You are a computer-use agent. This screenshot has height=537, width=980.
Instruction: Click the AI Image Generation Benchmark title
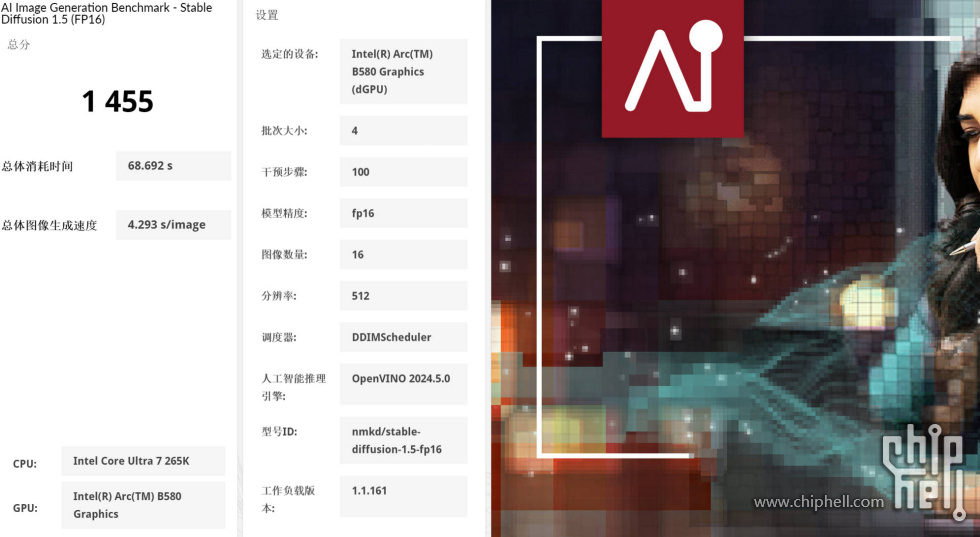coord(106,13)
